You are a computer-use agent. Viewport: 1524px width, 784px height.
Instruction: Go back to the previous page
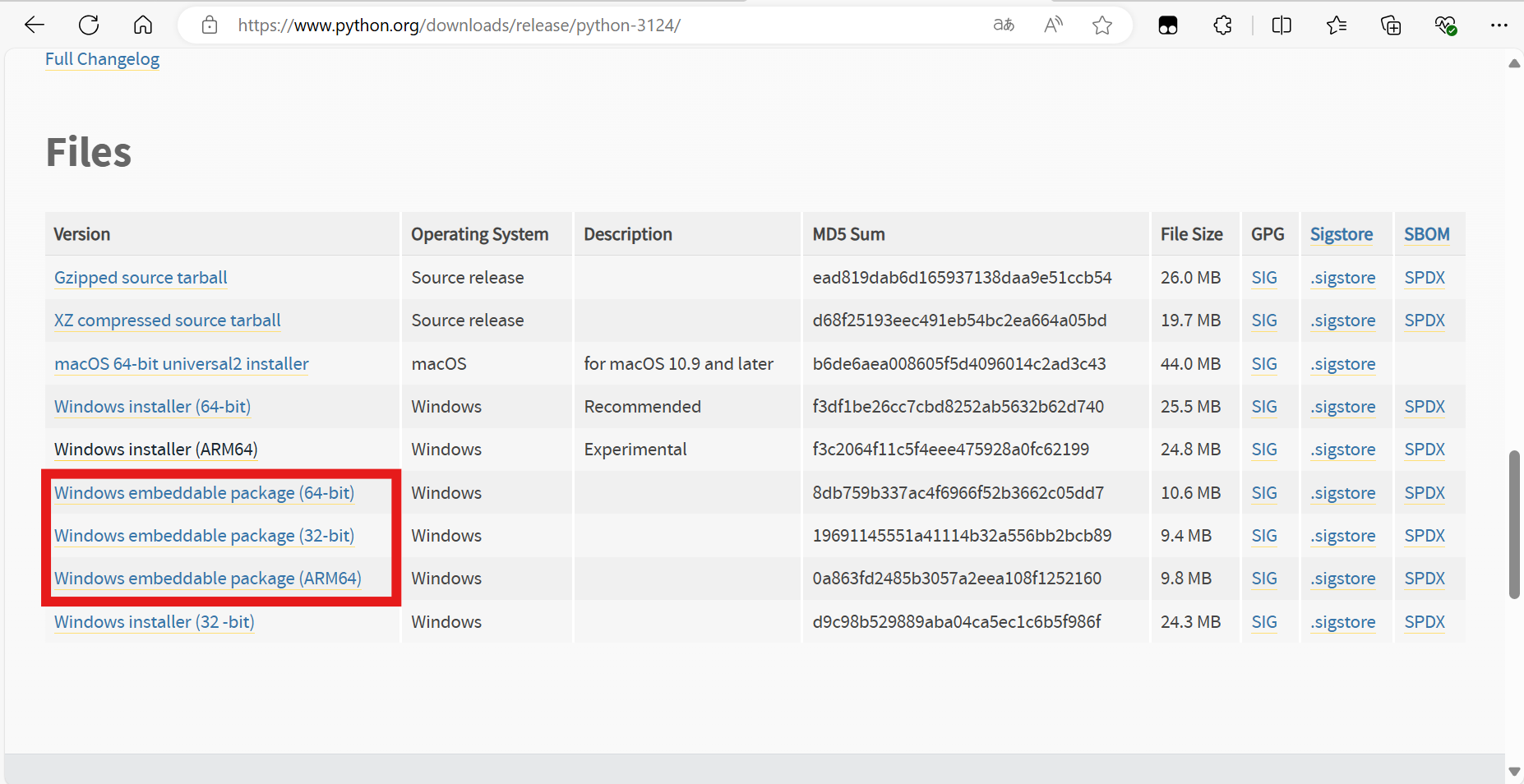[x=35, y=25]
